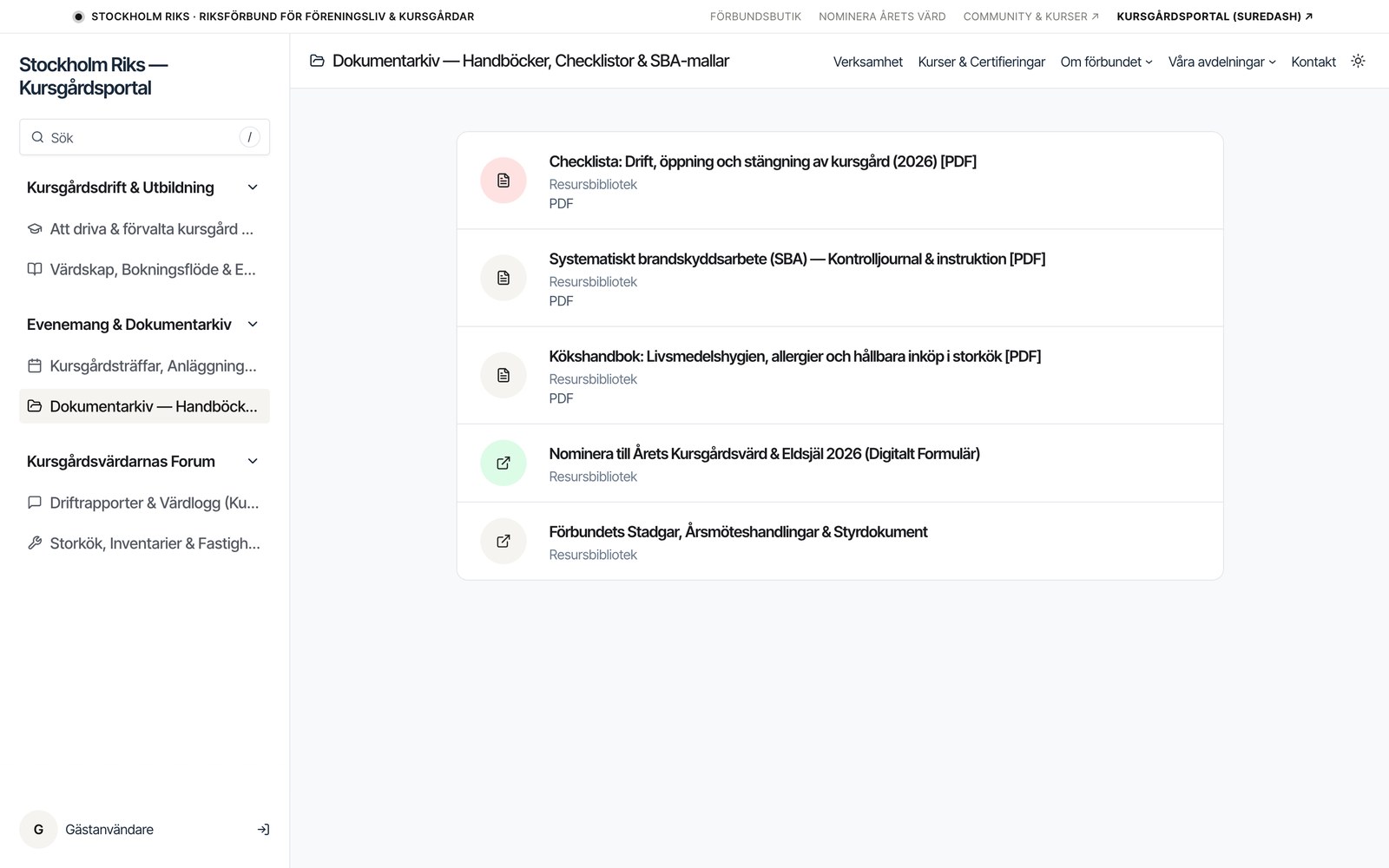Open the Verksamhet menu item
1389x868 pixels.
point(867,62)
